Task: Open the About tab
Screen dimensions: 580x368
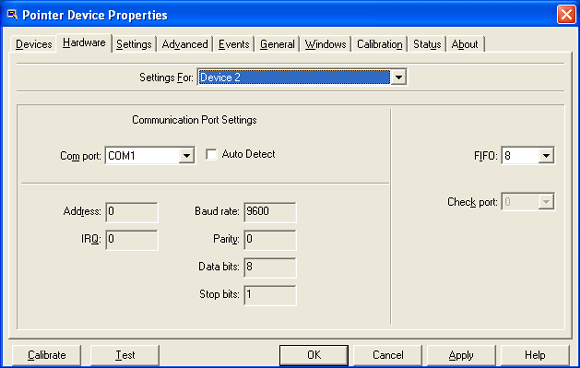Action: (x=465, y=44)
